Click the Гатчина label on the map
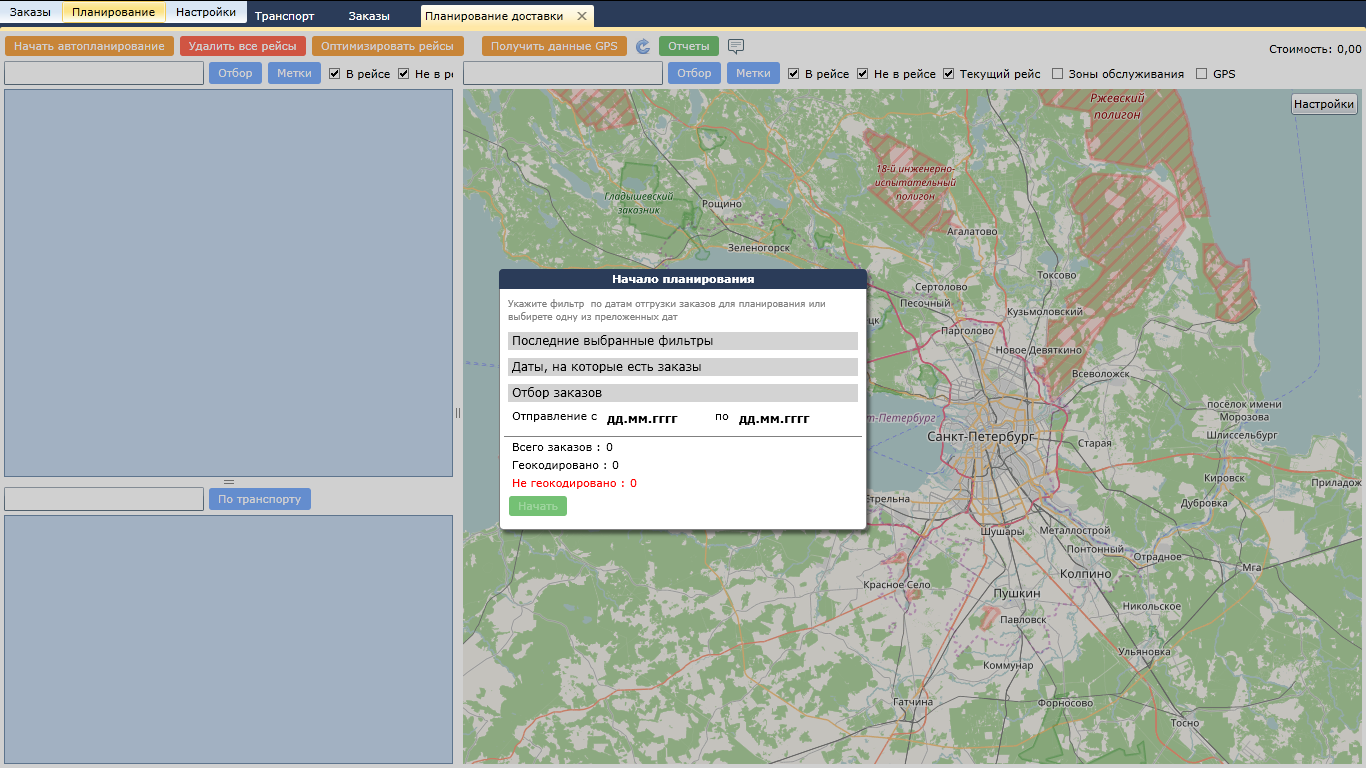Screen dimensions: 1366x768 913,703
